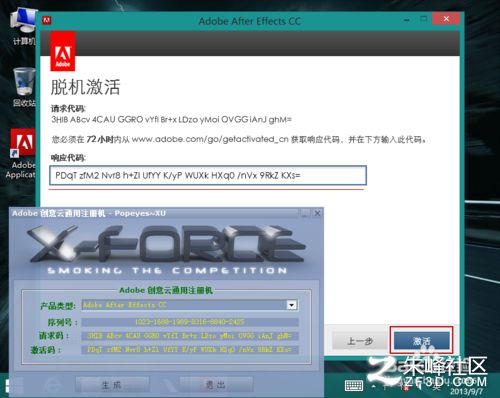The height and width of the screenshot is (398, 500).
Task: Open the Computer desktop icon
Action: 23,26
